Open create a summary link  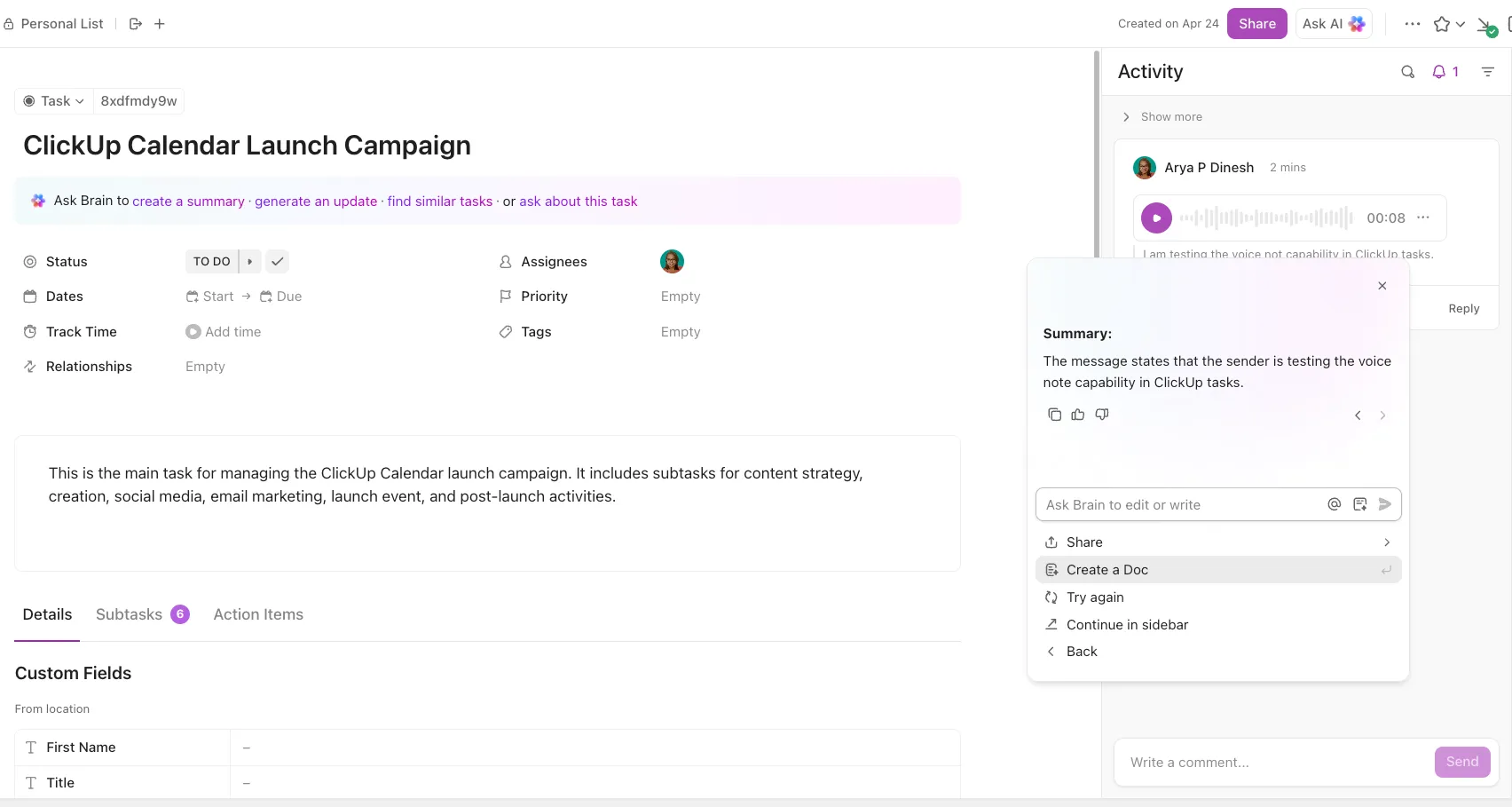(188, 202)
